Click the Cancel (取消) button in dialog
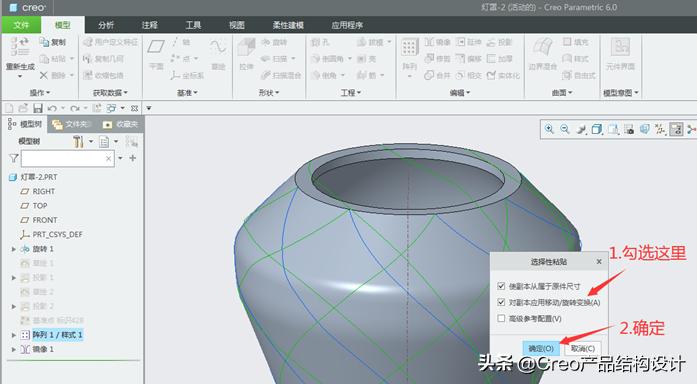The height and width of the screenshot is (384, 697). 583,348
